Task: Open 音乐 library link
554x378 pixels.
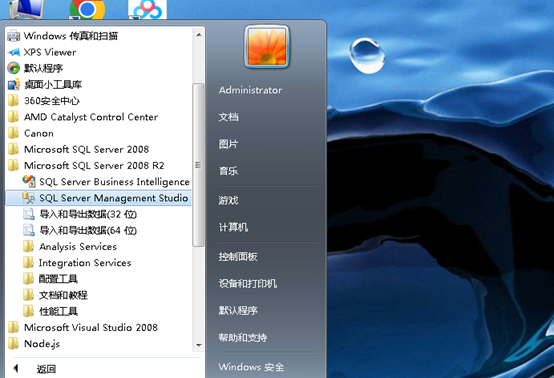Action: (228, 171)
